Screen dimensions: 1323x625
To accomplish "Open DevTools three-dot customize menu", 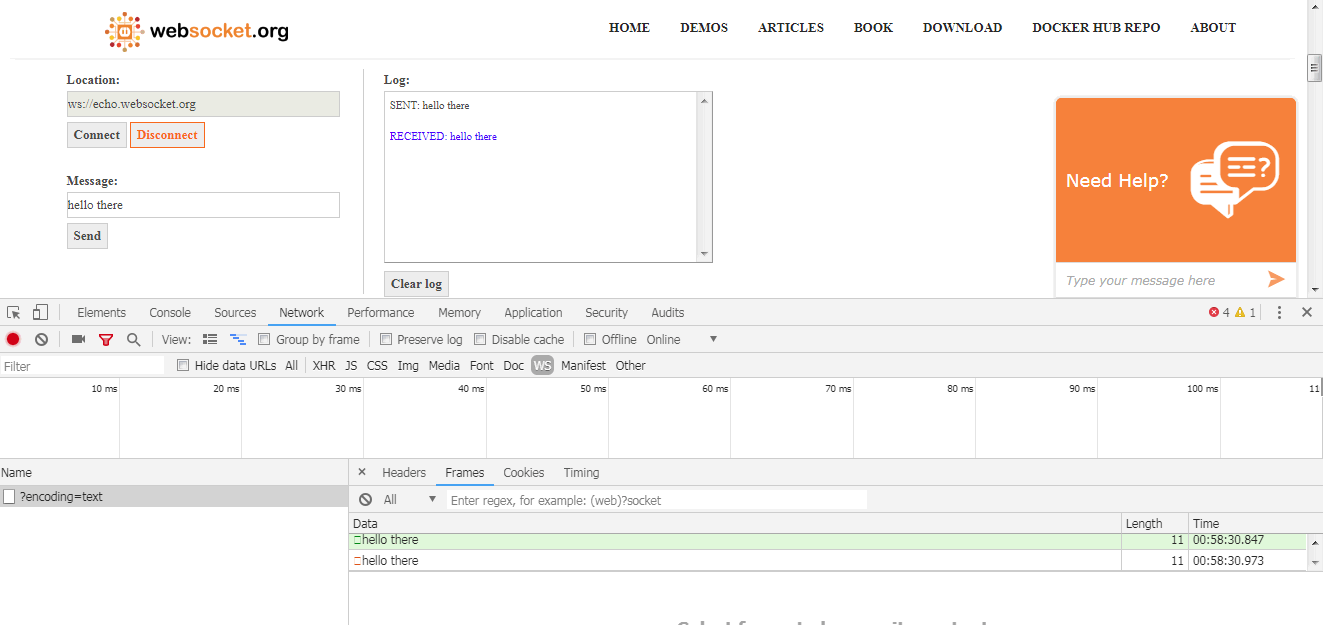I will click(1279, 313).
